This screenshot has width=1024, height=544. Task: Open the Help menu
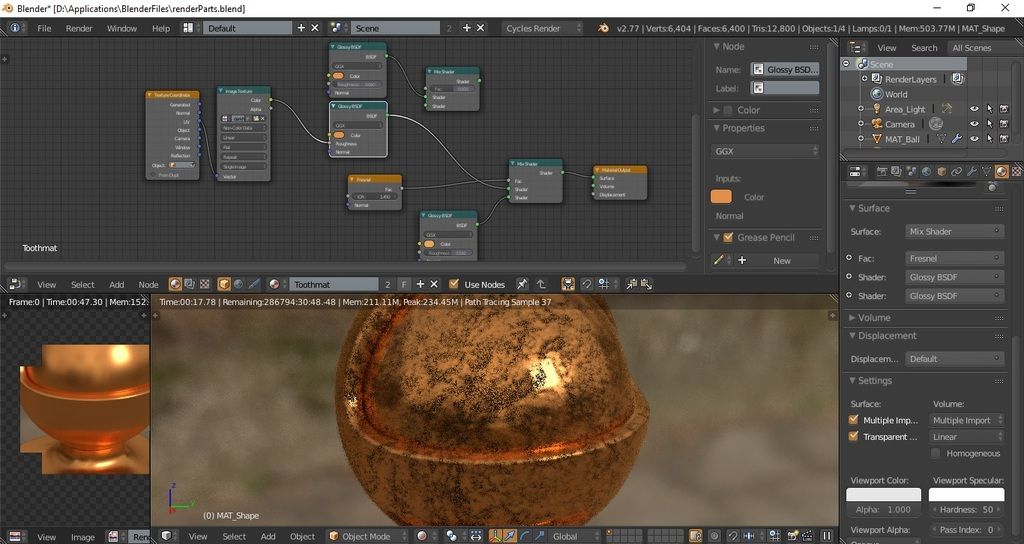point(161,28)
